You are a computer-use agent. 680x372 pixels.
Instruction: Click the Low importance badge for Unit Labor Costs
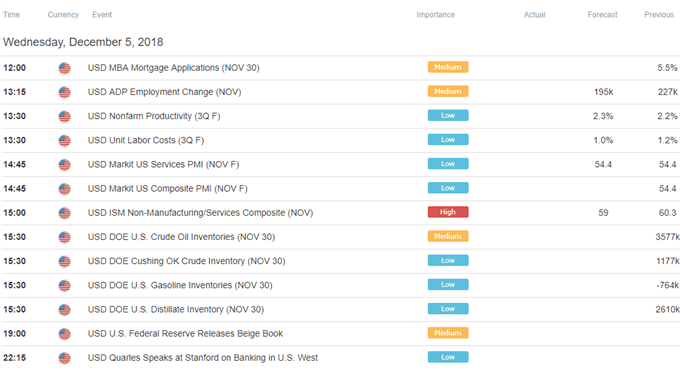coord(448,140)
